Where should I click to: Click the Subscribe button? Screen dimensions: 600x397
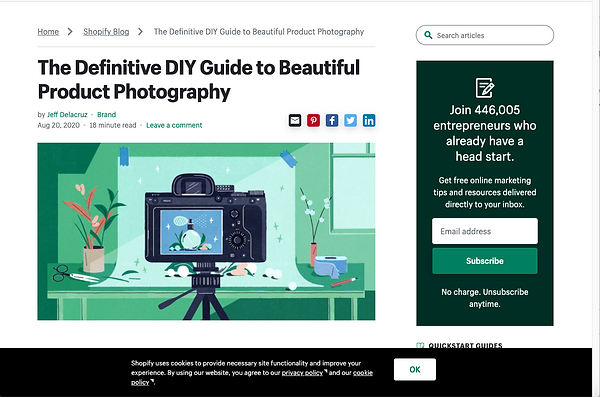coord(485,261)
